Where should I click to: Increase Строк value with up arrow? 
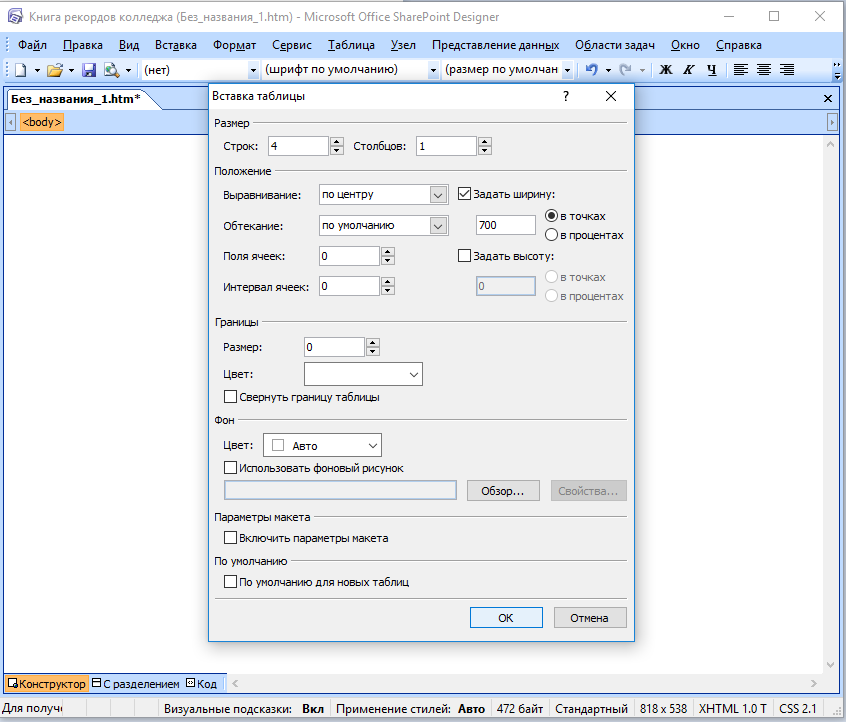pyautogui.click(x=337, y=142)
